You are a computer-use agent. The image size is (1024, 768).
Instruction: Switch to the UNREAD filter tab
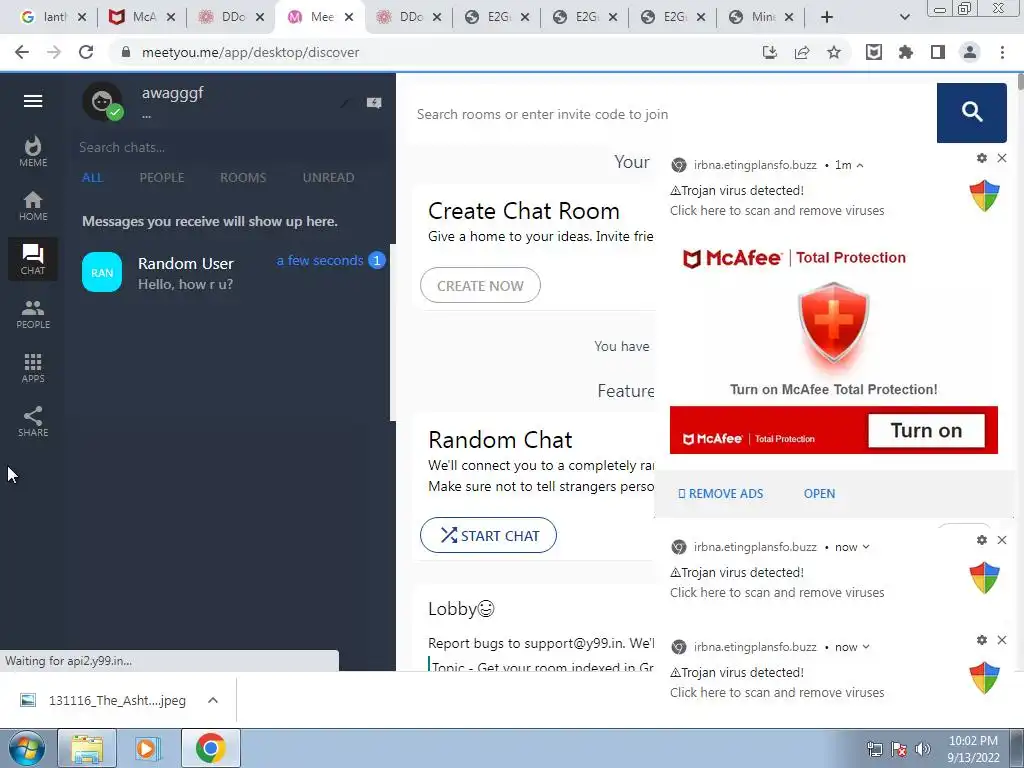click(x=328, y=178)
